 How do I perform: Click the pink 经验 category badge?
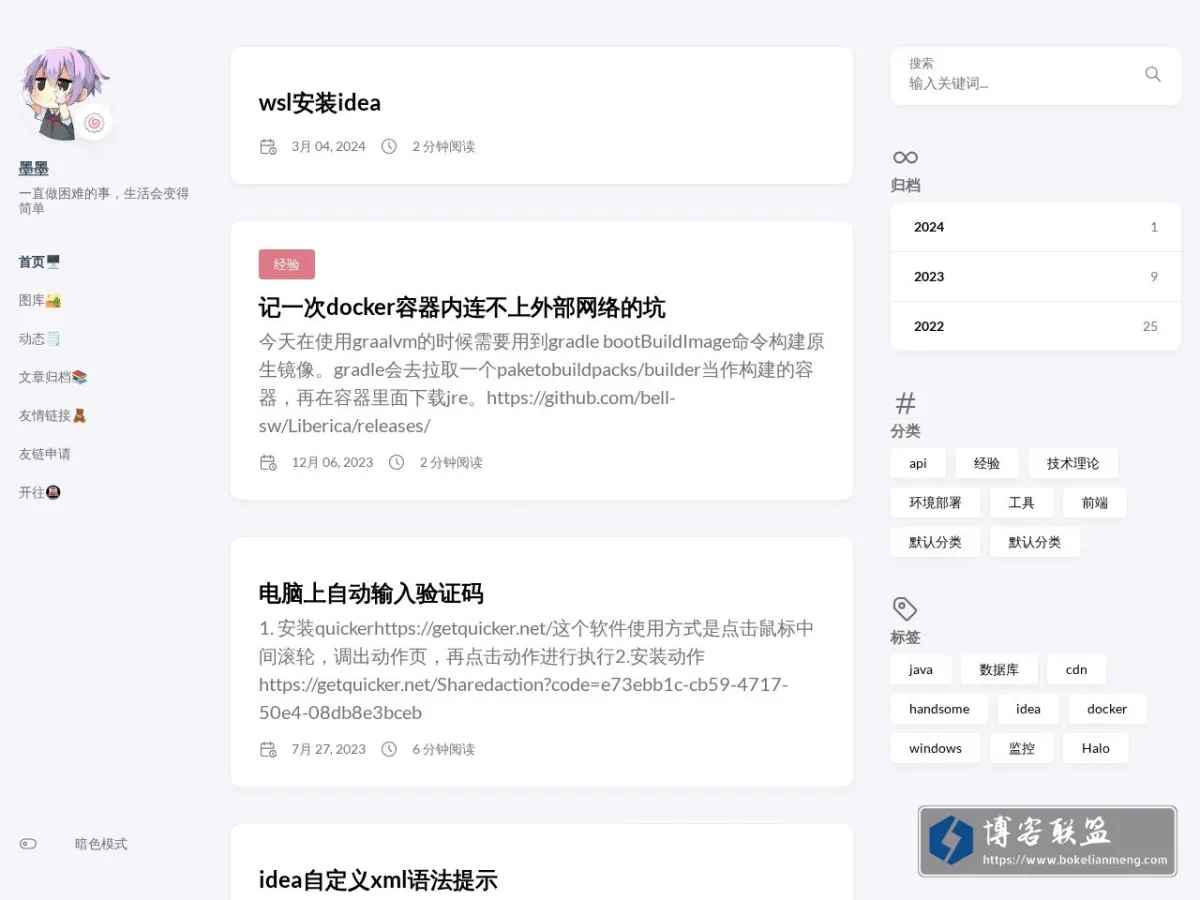tap(287, 264)
